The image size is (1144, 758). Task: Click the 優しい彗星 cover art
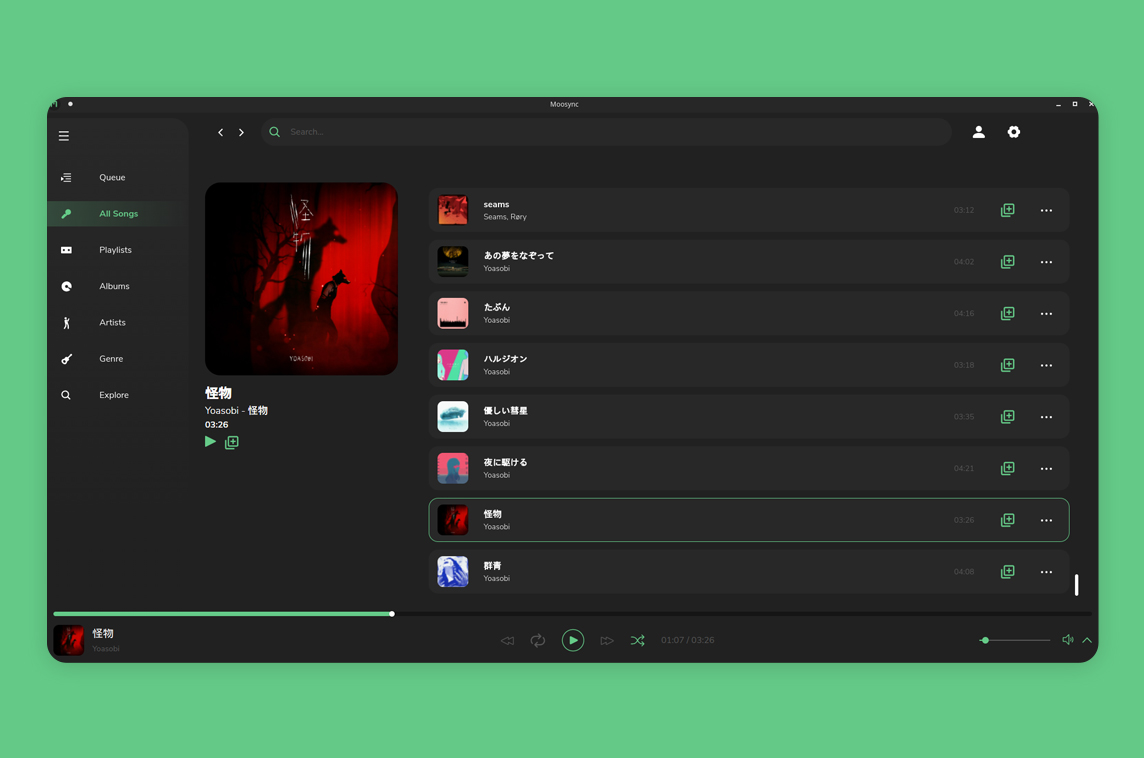click(452, 417)
